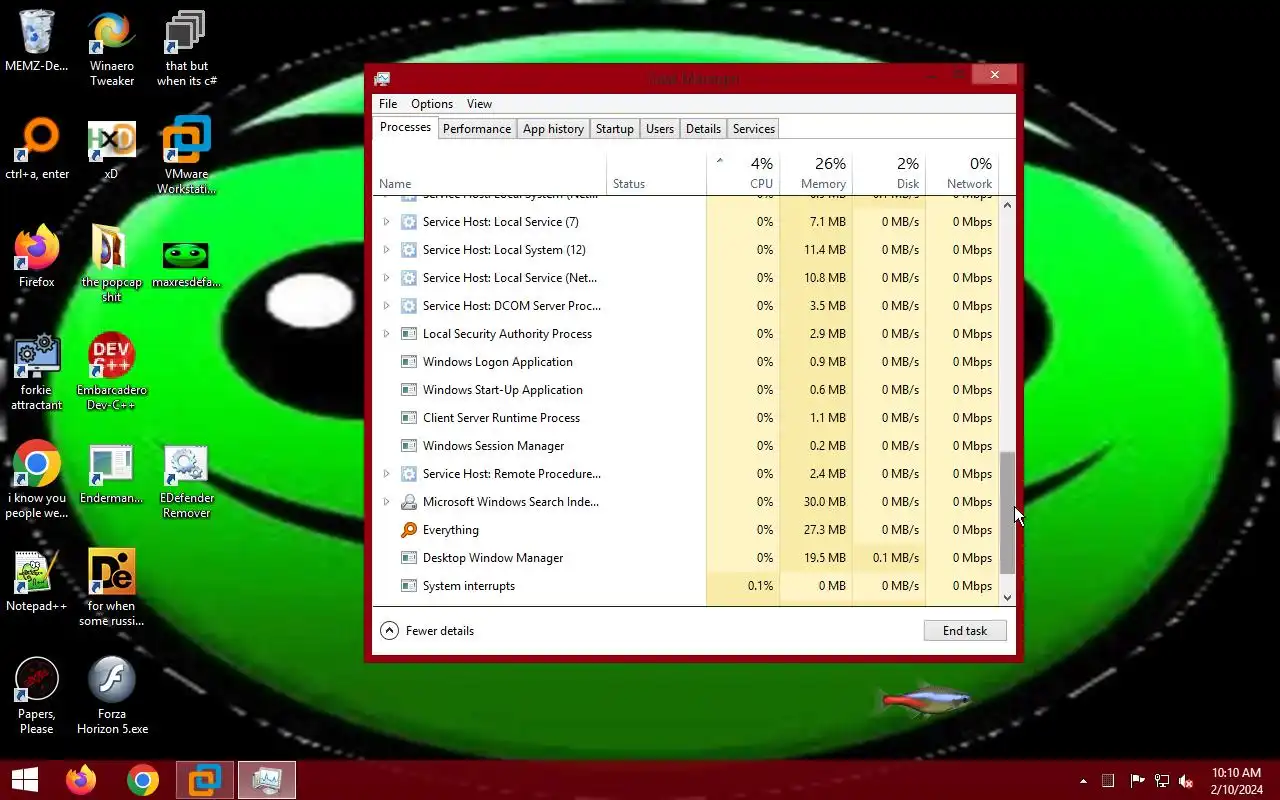Select 'the popcap shit' folder icon
This screenshot has width=1280, height=800.
point(111,264)
